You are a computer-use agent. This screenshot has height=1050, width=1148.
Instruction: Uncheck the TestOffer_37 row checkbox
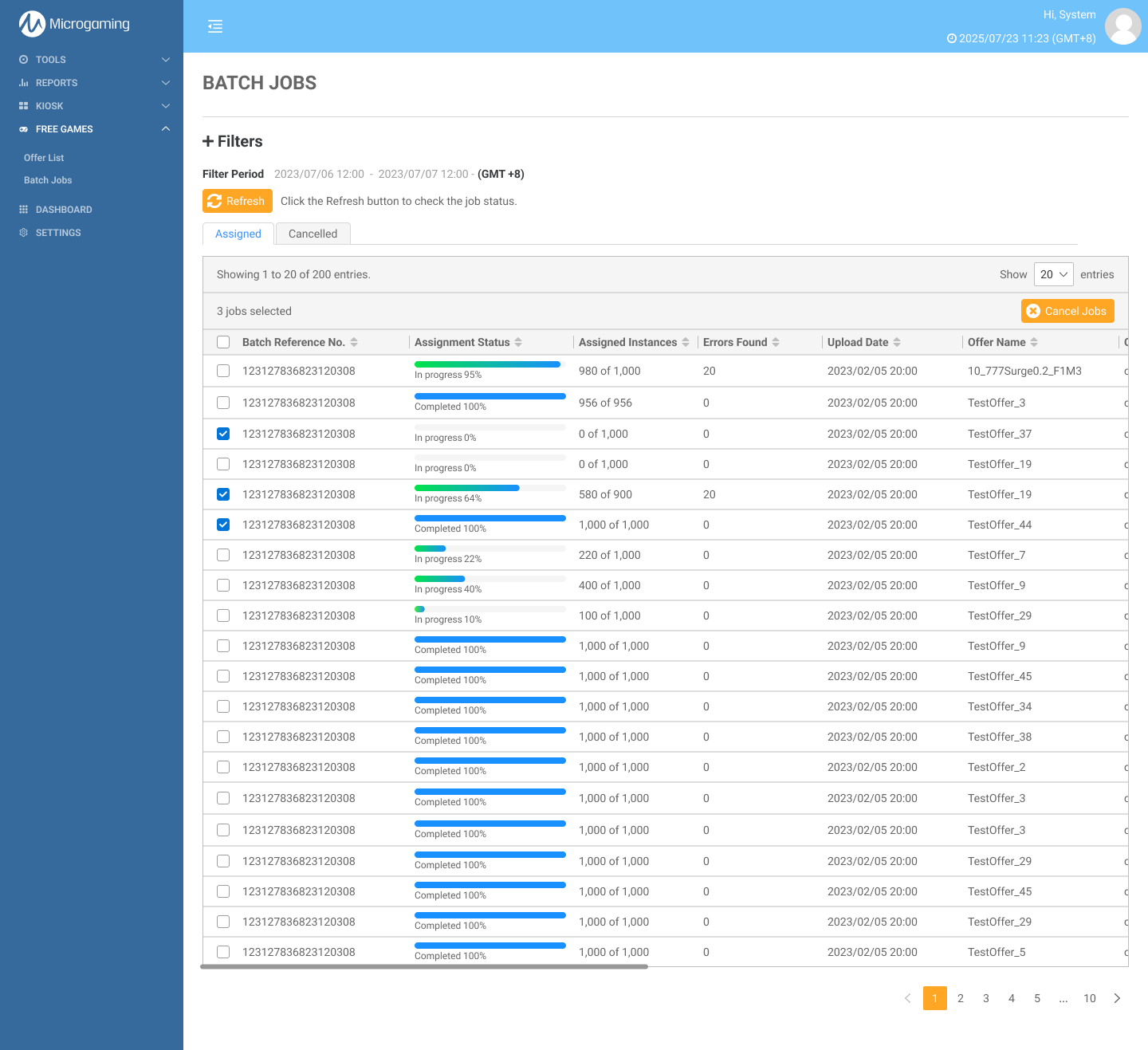point(223,434)
